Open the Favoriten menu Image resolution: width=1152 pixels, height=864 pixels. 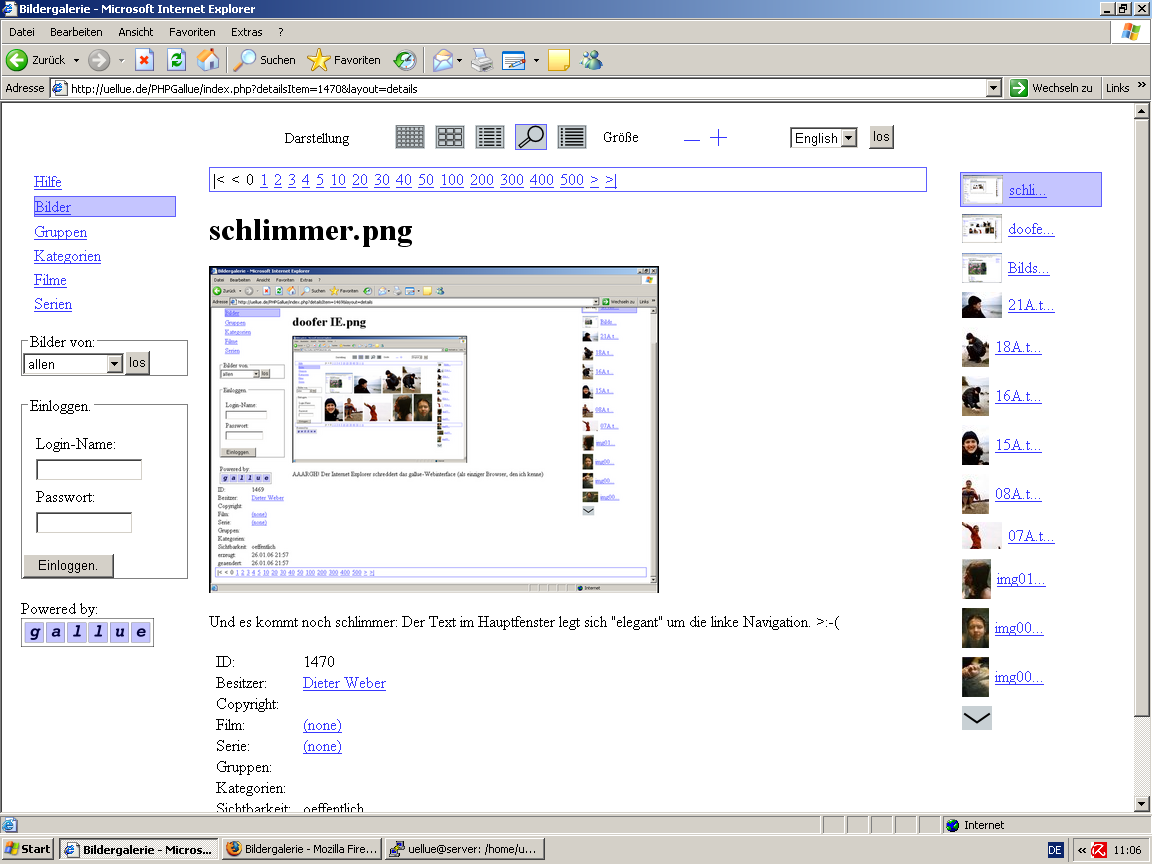coord(192,32)
